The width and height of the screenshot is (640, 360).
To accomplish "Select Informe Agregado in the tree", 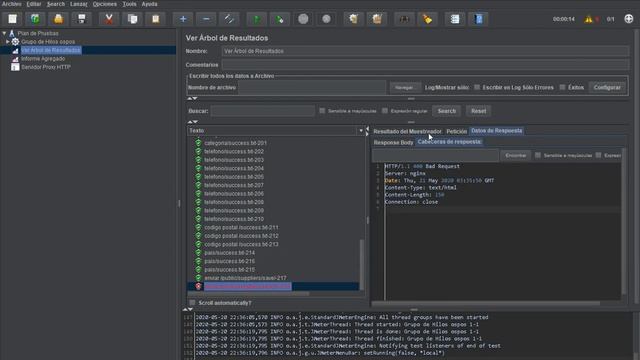I will pos(43,59).
